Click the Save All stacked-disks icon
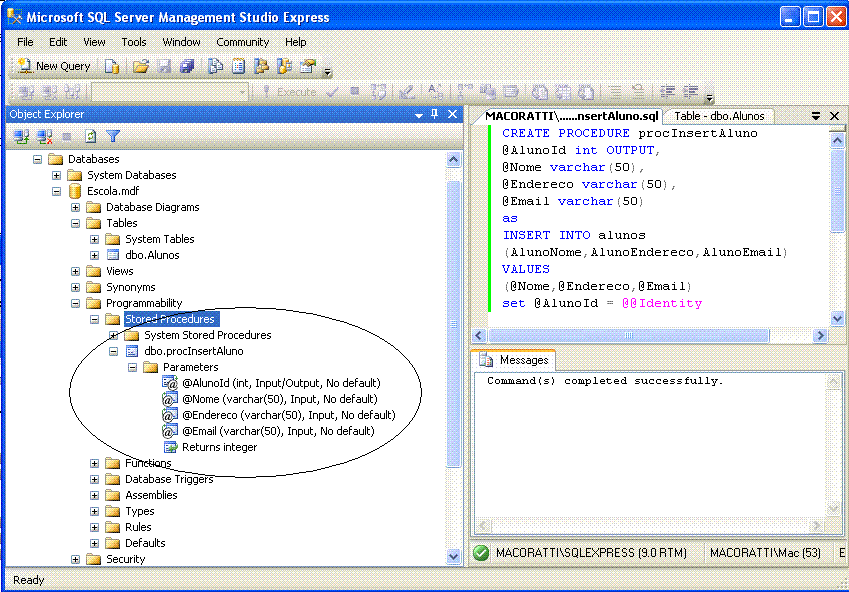Screen dimensions: 849x592 click(187, 66)
